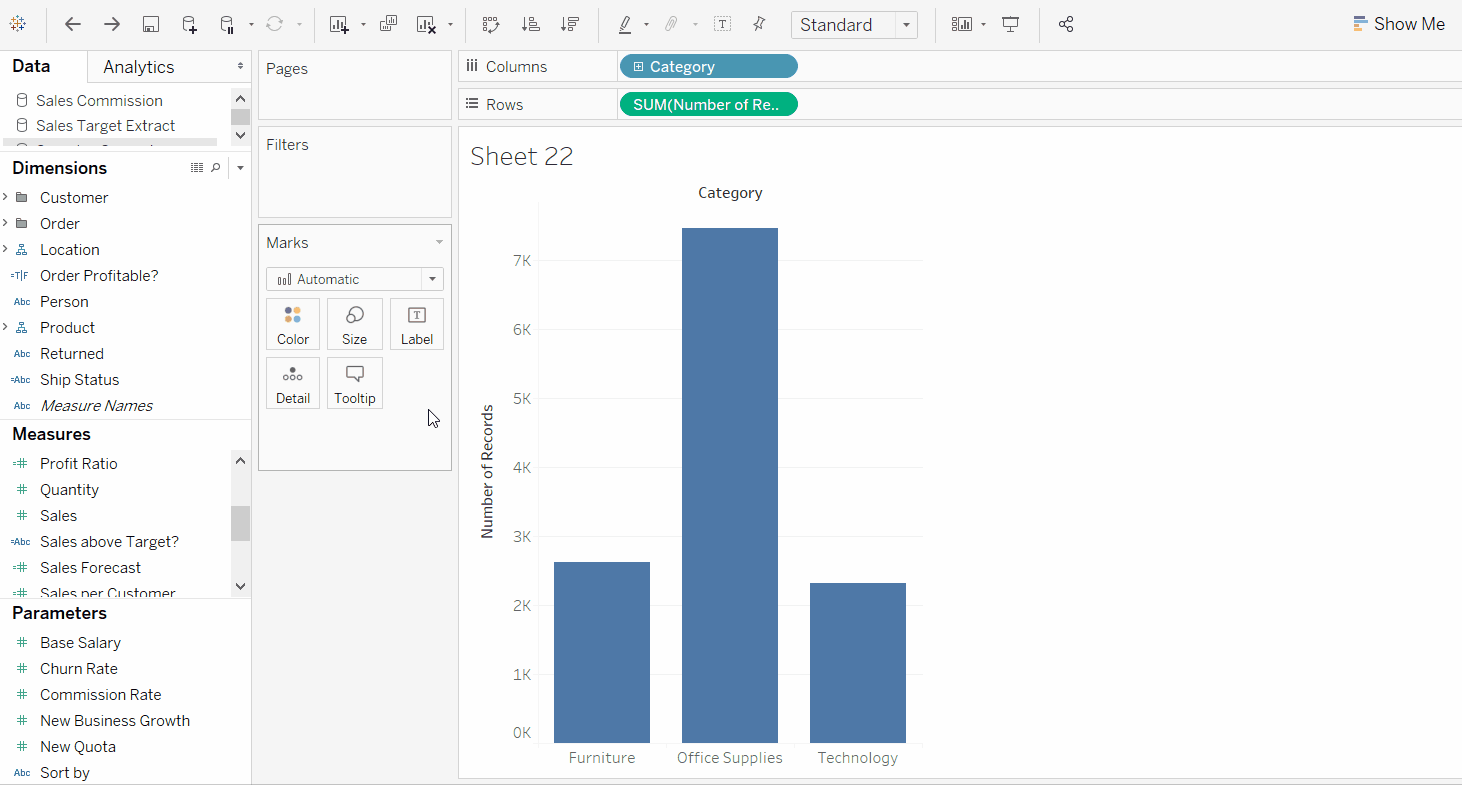Image resolution: width=1462 pixels, height=785 pixels.
Task: Sort bars ascending
Action: (531, 25)
